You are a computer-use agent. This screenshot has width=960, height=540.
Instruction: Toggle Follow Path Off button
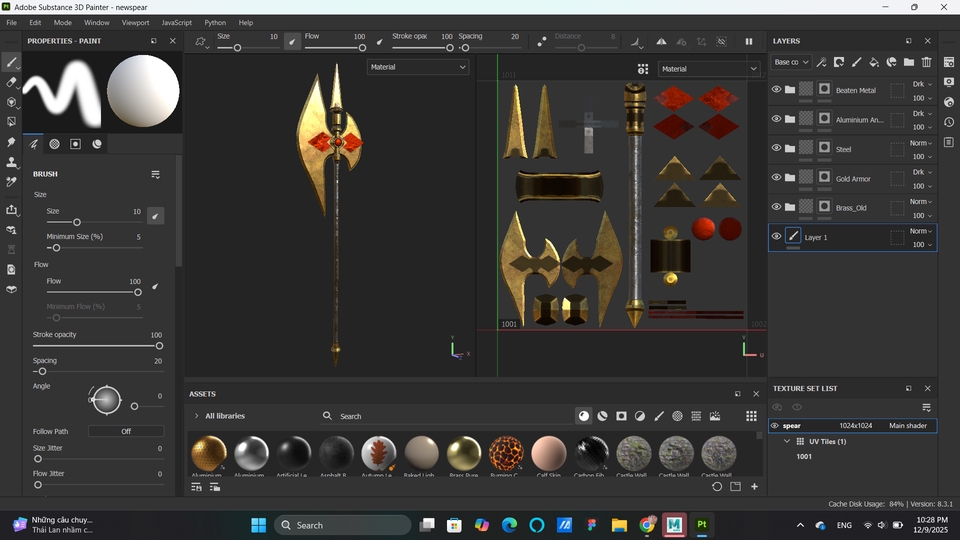pos(126,431)
